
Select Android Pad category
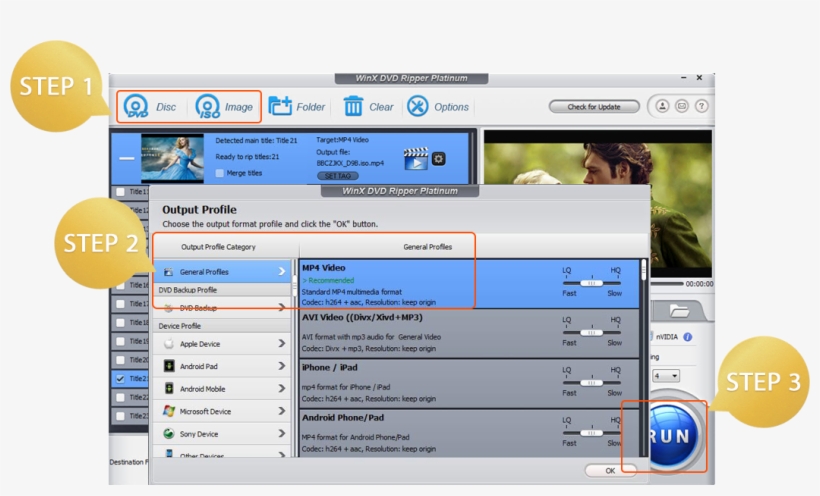(222, 366)
